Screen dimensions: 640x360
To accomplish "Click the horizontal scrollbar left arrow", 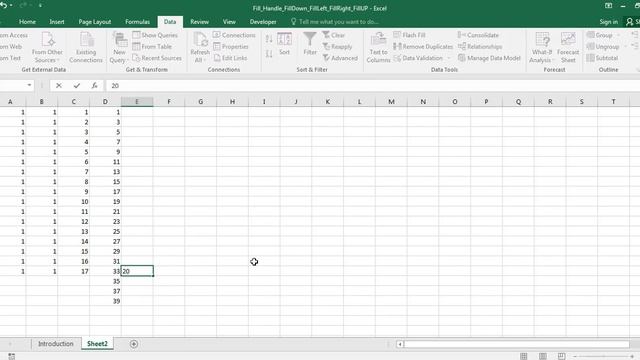I will [x=400, y=344].
